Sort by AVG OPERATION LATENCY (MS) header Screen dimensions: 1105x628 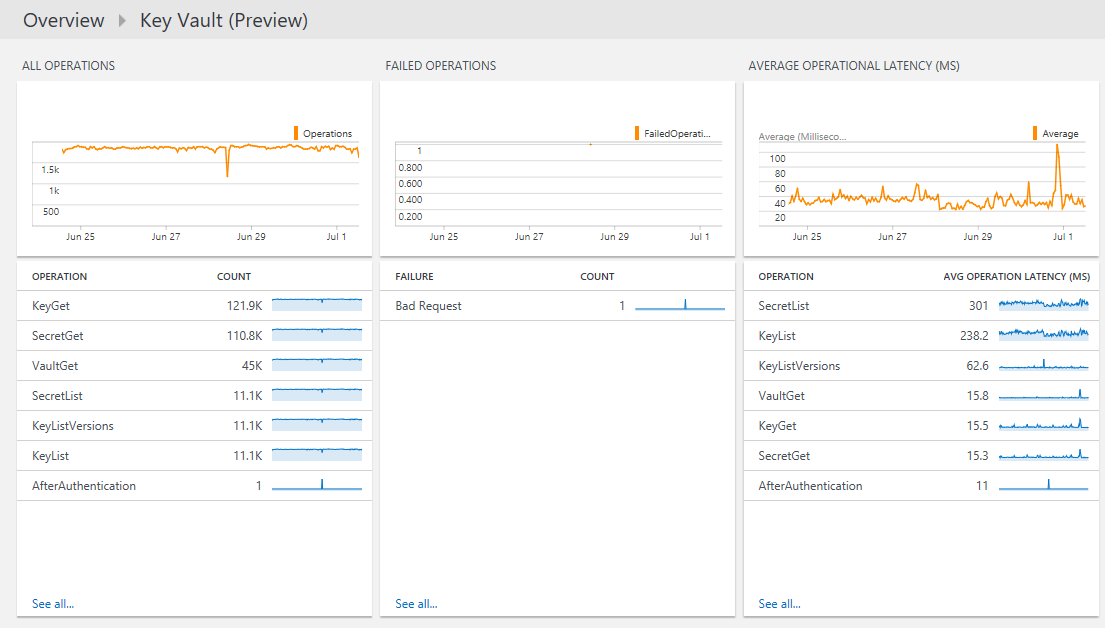point(1016,276)
